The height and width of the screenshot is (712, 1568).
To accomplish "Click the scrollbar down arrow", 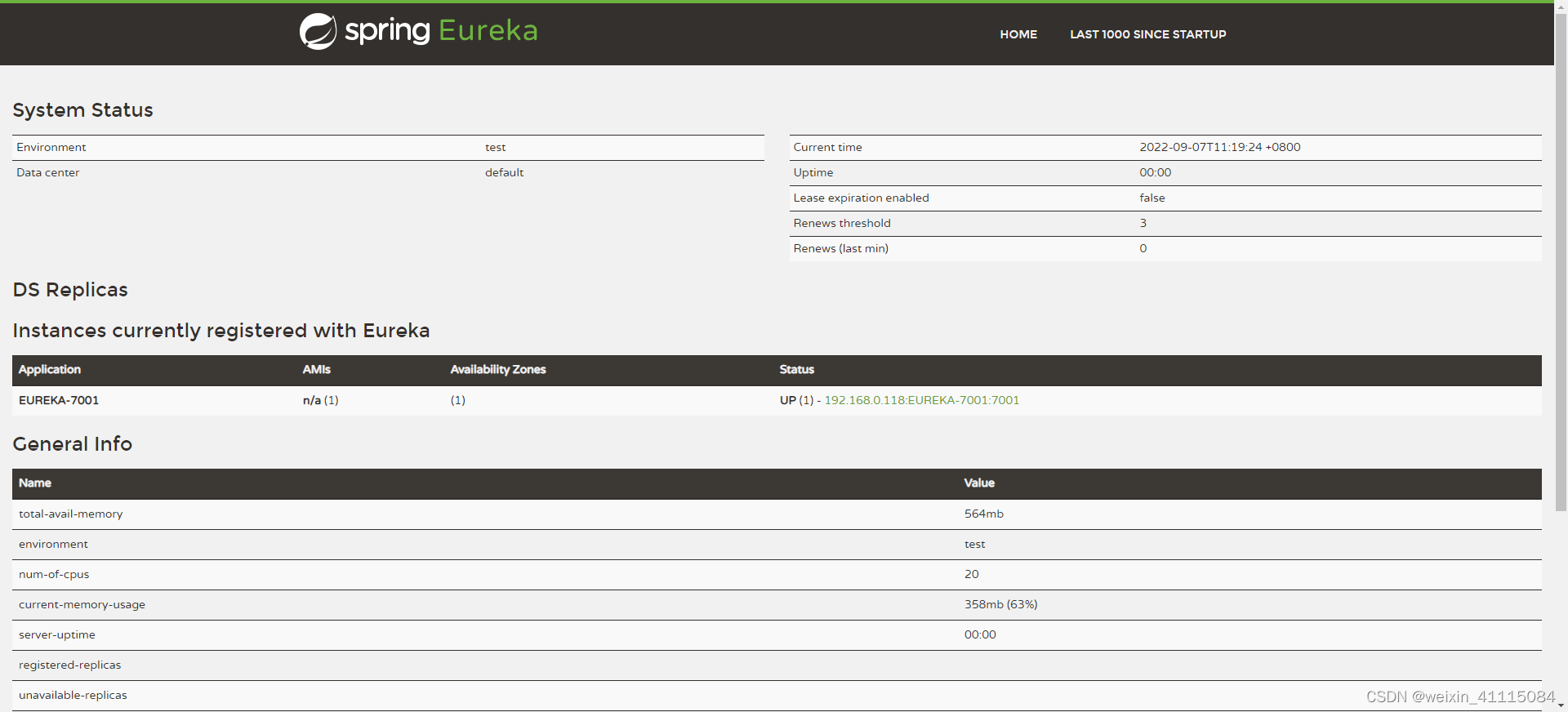I will coord(1561,705).
